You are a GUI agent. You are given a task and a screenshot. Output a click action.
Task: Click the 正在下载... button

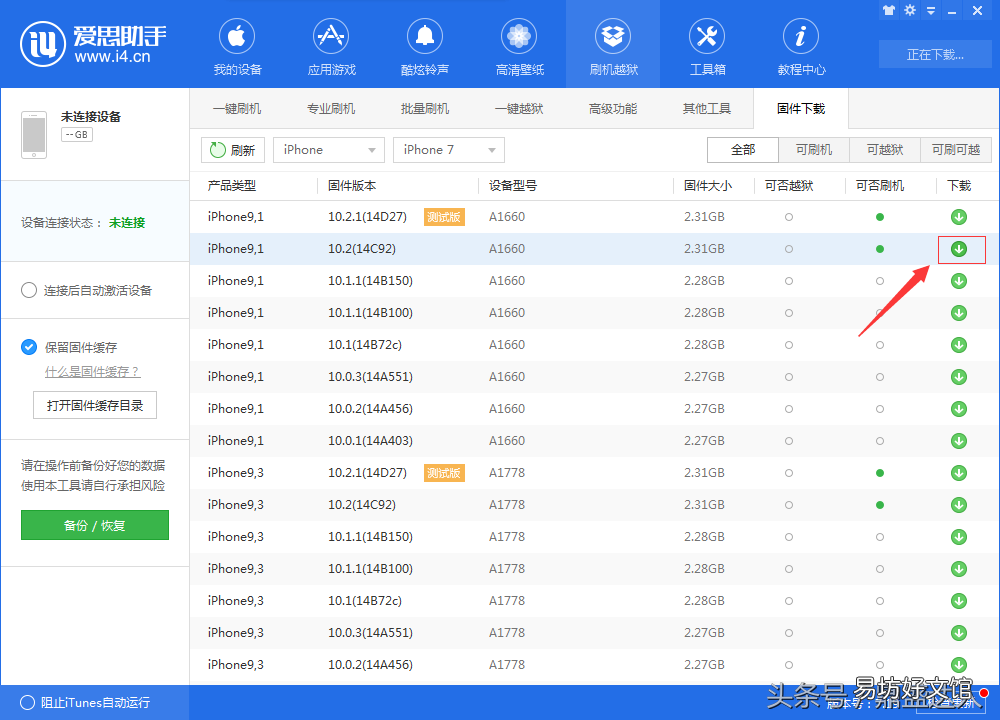click(x=935, y=55)
